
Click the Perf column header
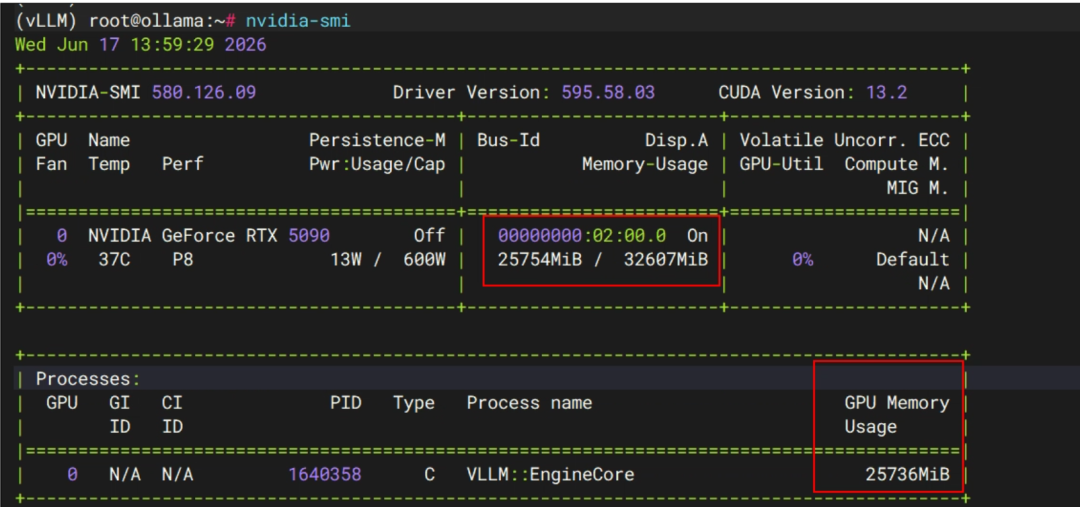point(183,165)
